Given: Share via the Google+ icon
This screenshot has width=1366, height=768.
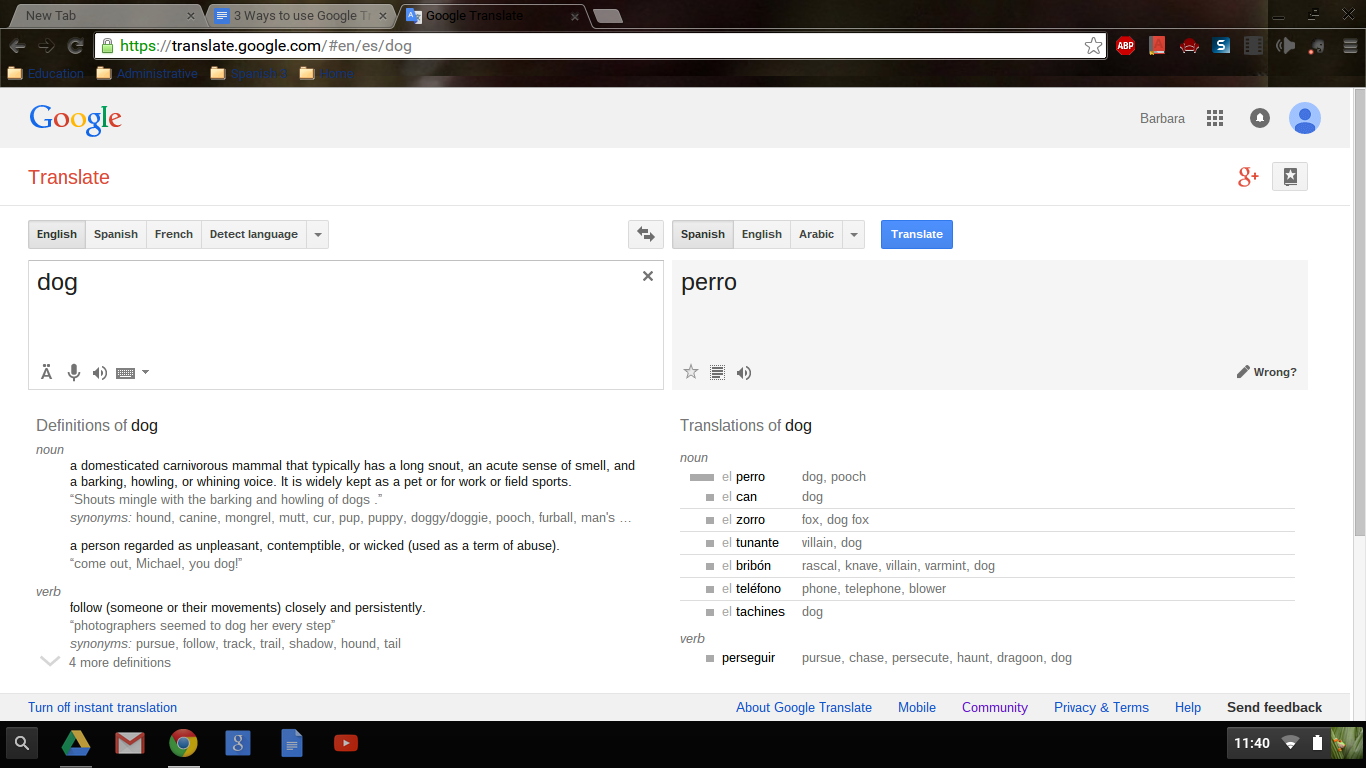Looking at the screenshot, I should click(x=1248, y=177).
